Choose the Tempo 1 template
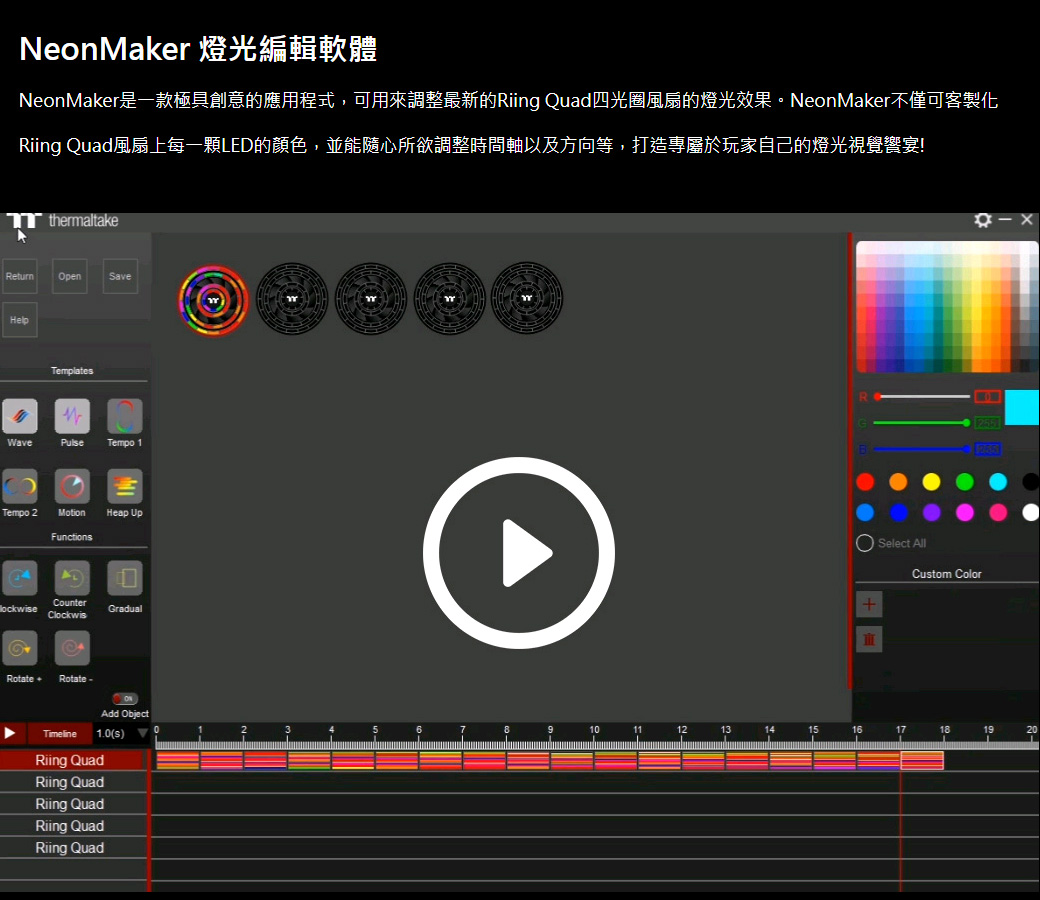Viewport: 1040px width, 900px height. (x=125, y=417)
